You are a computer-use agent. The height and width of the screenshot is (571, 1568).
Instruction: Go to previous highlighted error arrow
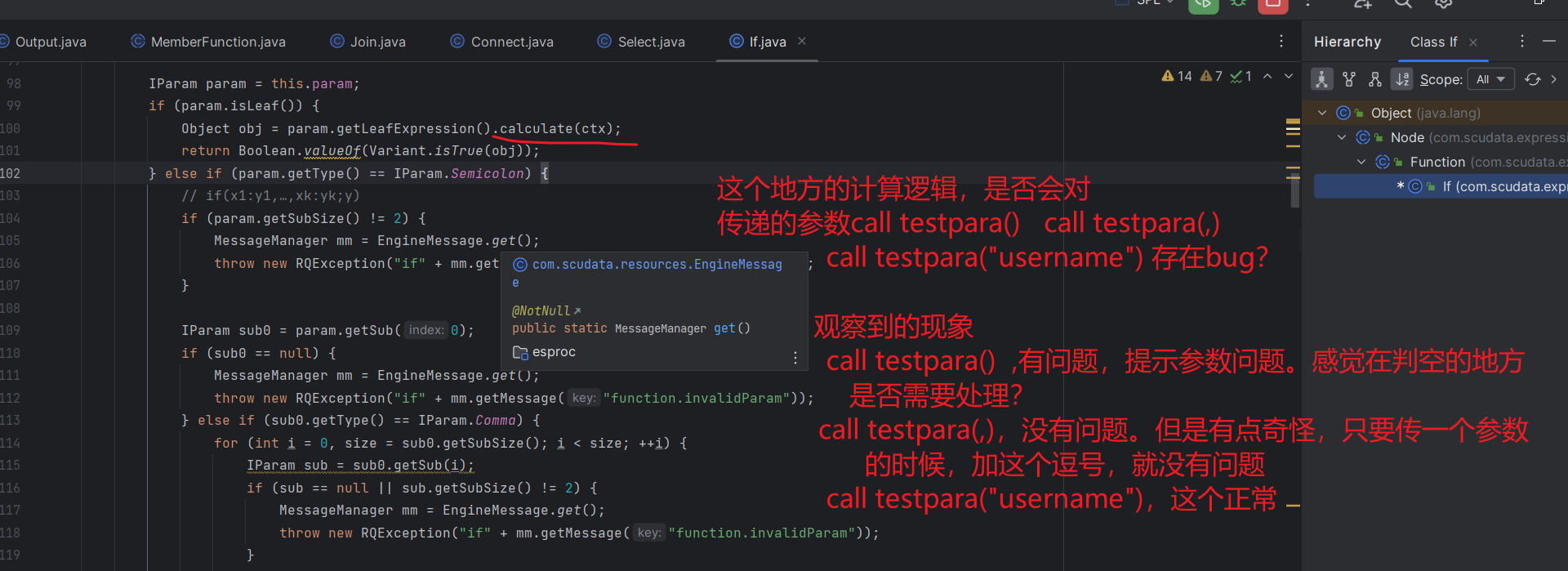click(x=1267, y=76)
